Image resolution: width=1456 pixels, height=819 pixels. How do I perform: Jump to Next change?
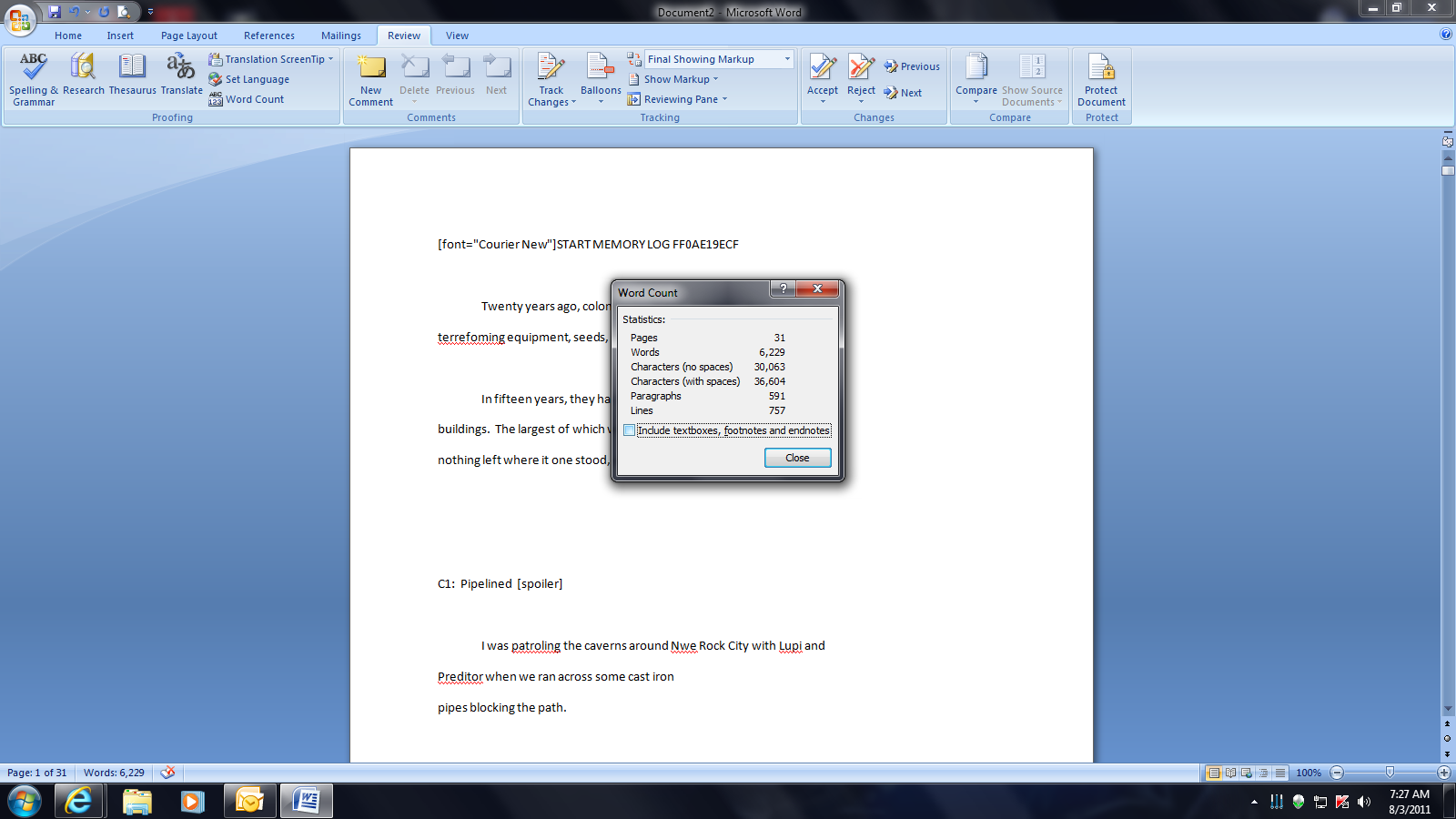click(x=903, y=93)
